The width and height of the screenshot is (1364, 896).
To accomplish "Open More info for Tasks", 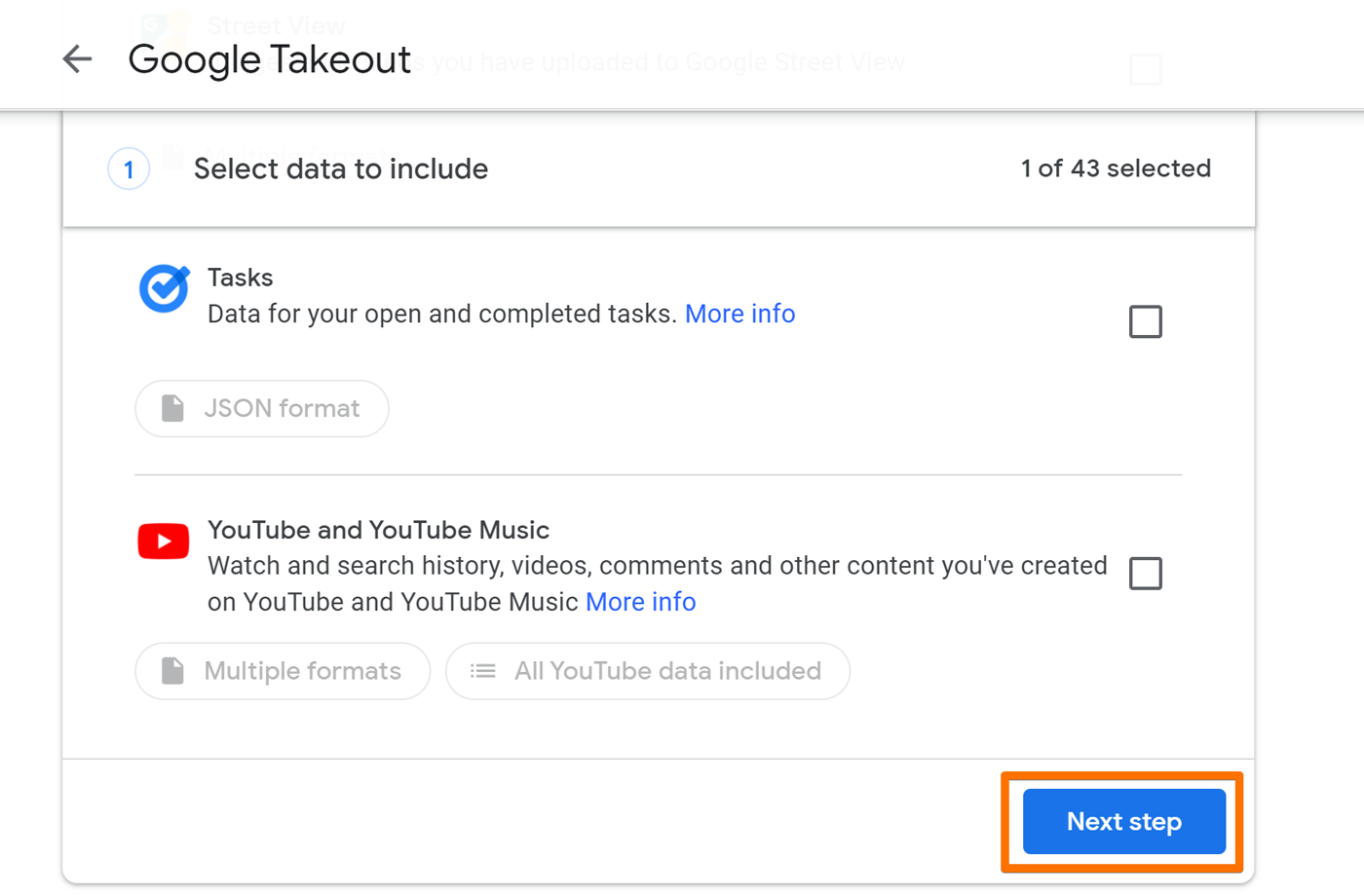I will coord(739,313).
